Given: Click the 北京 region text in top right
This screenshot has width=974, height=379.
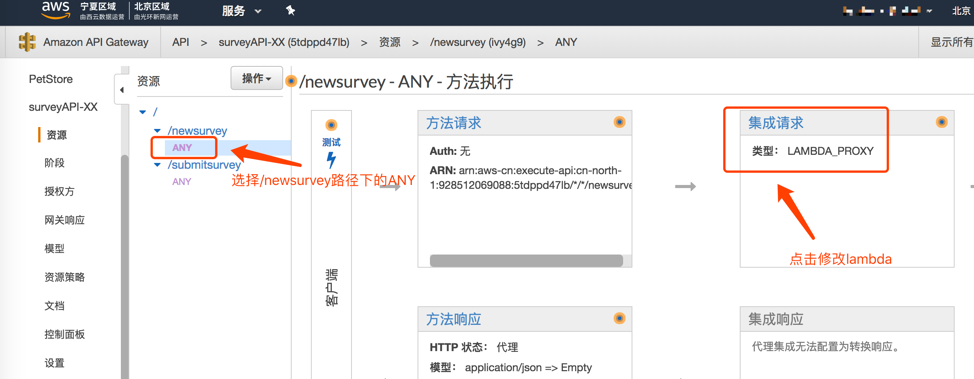Looking at the screenshot, I should tap(962, 11).
